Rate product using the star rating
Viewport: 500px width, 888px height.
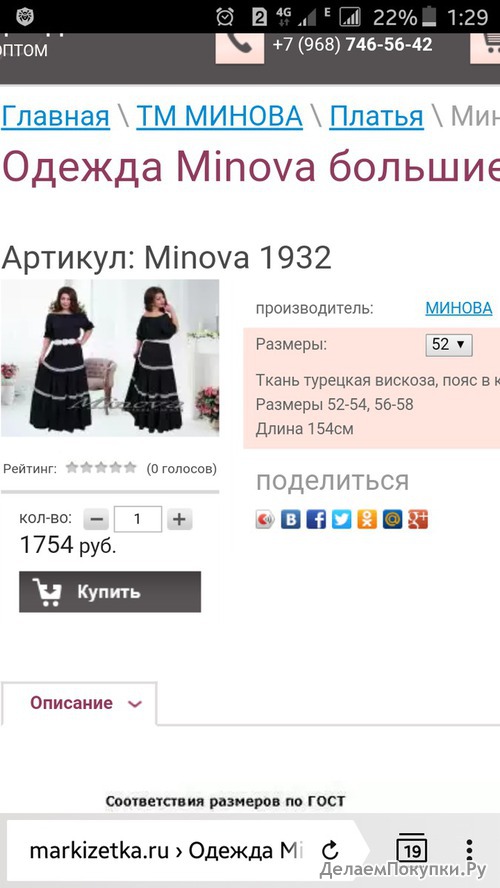[101, 468]
